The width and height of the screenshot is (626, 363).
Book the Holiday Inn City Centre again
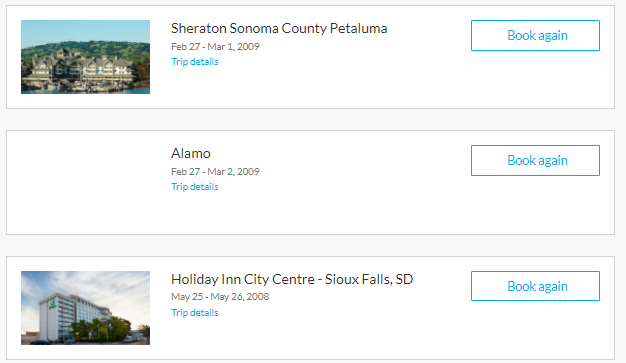tap(535, 286)
